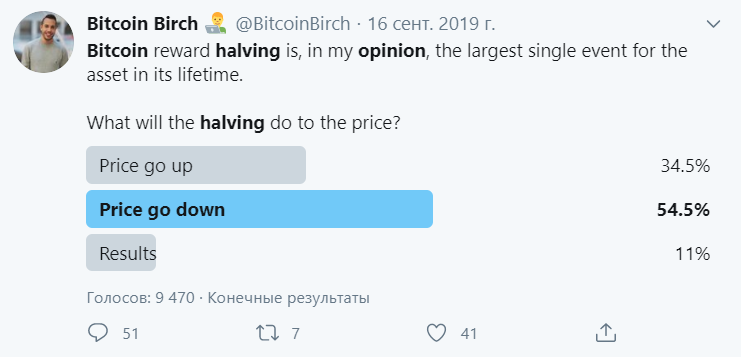Select the Price go down poll option
742x364 pixels.
[259, 209]
